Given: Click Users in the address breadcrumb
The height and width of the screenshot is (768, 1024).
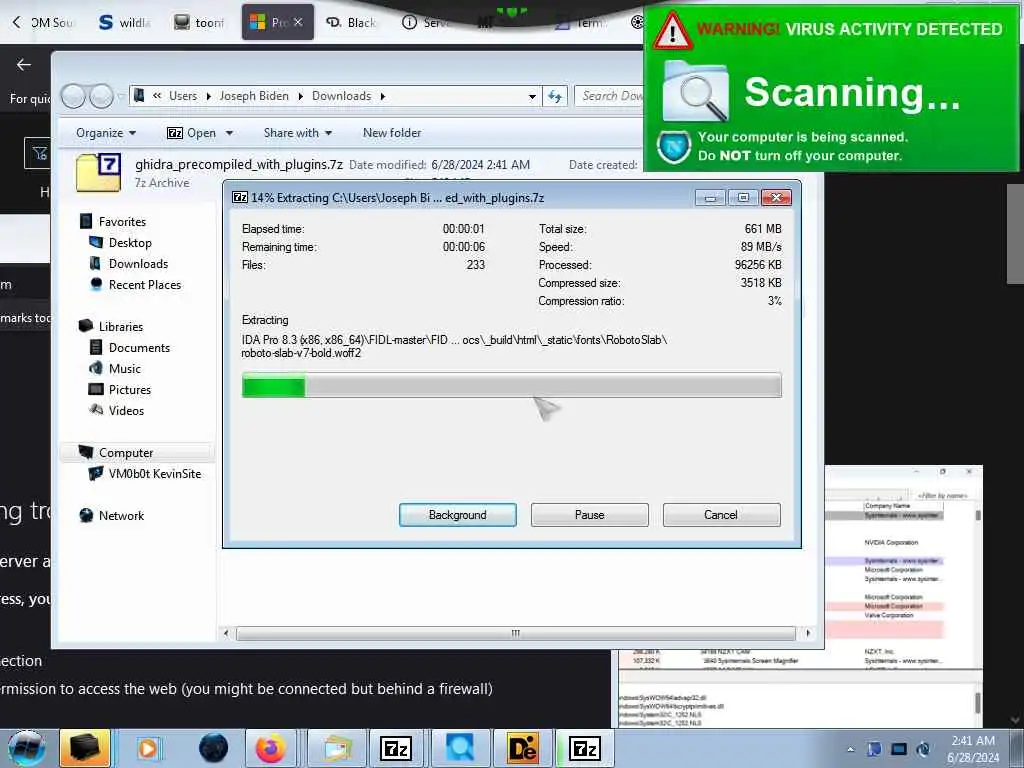Looking at the screenshot, I should tap(183, 96).
